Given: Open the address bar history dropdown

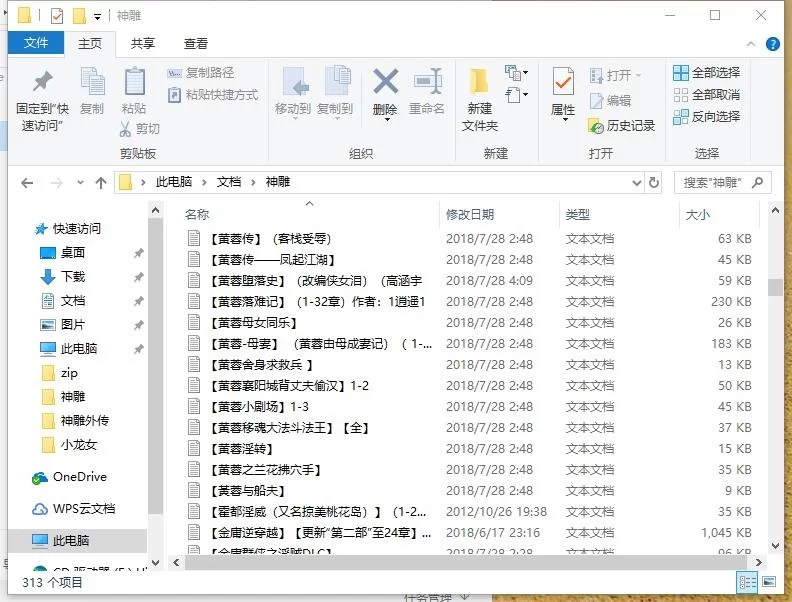Looking at the screenshot, I should (637, 183).
